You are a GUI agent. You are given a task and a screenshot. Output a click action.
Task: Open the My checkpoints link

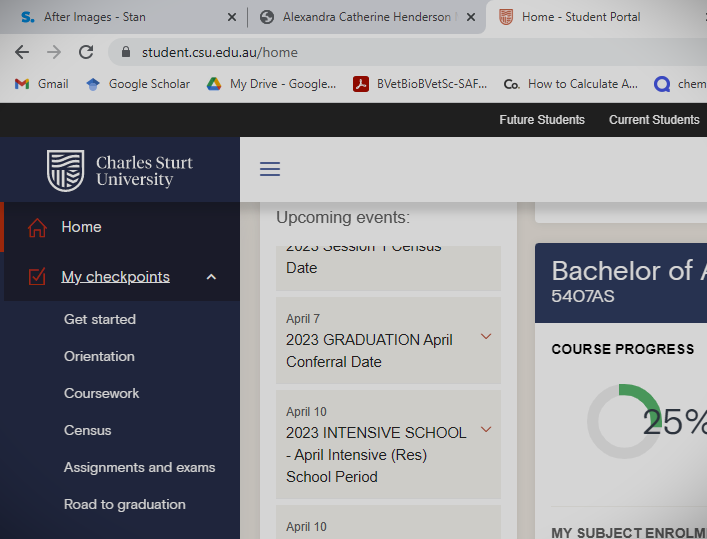coord(115,277)
